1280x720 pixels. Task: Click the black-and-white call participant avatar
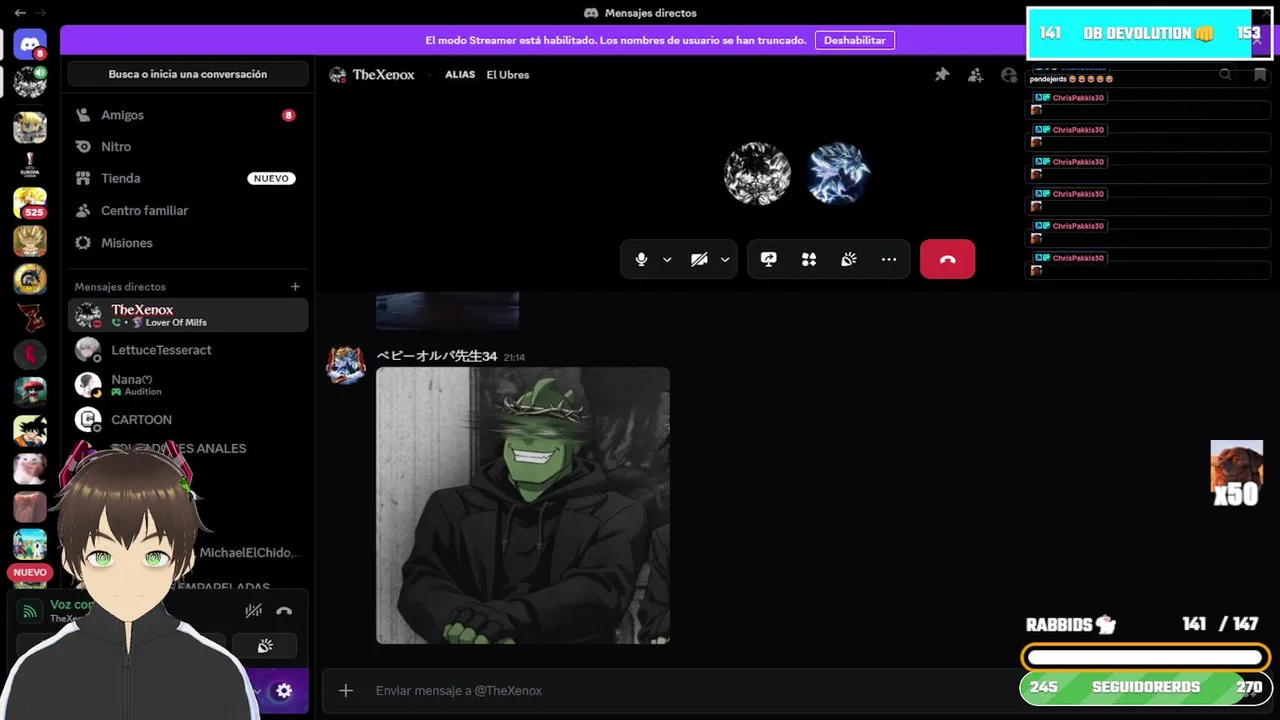(x=757, y=173)
